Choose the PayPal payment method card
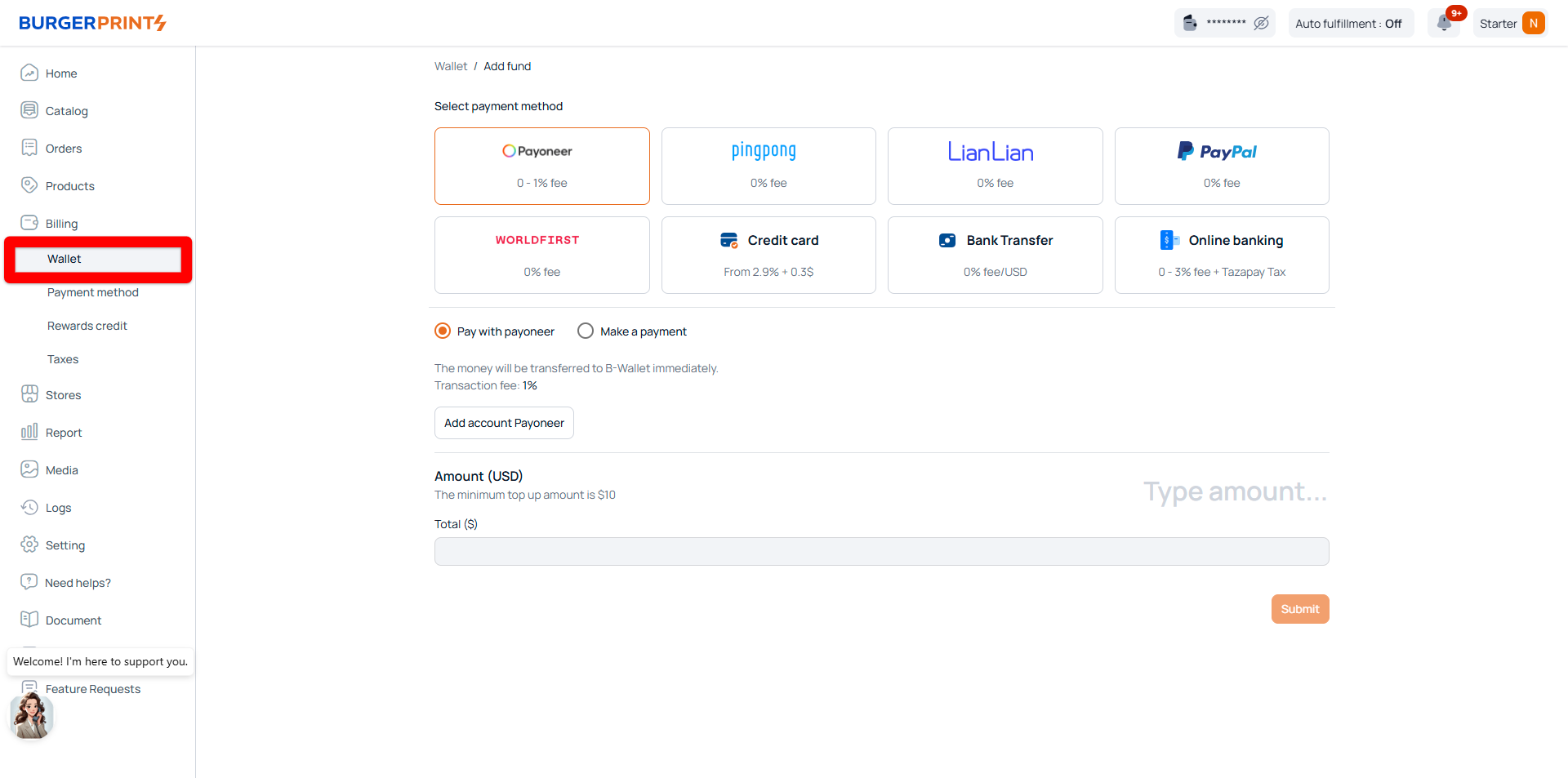Image resolution: width=1568 pixels, height=778 pixels. click(1221, 166)
